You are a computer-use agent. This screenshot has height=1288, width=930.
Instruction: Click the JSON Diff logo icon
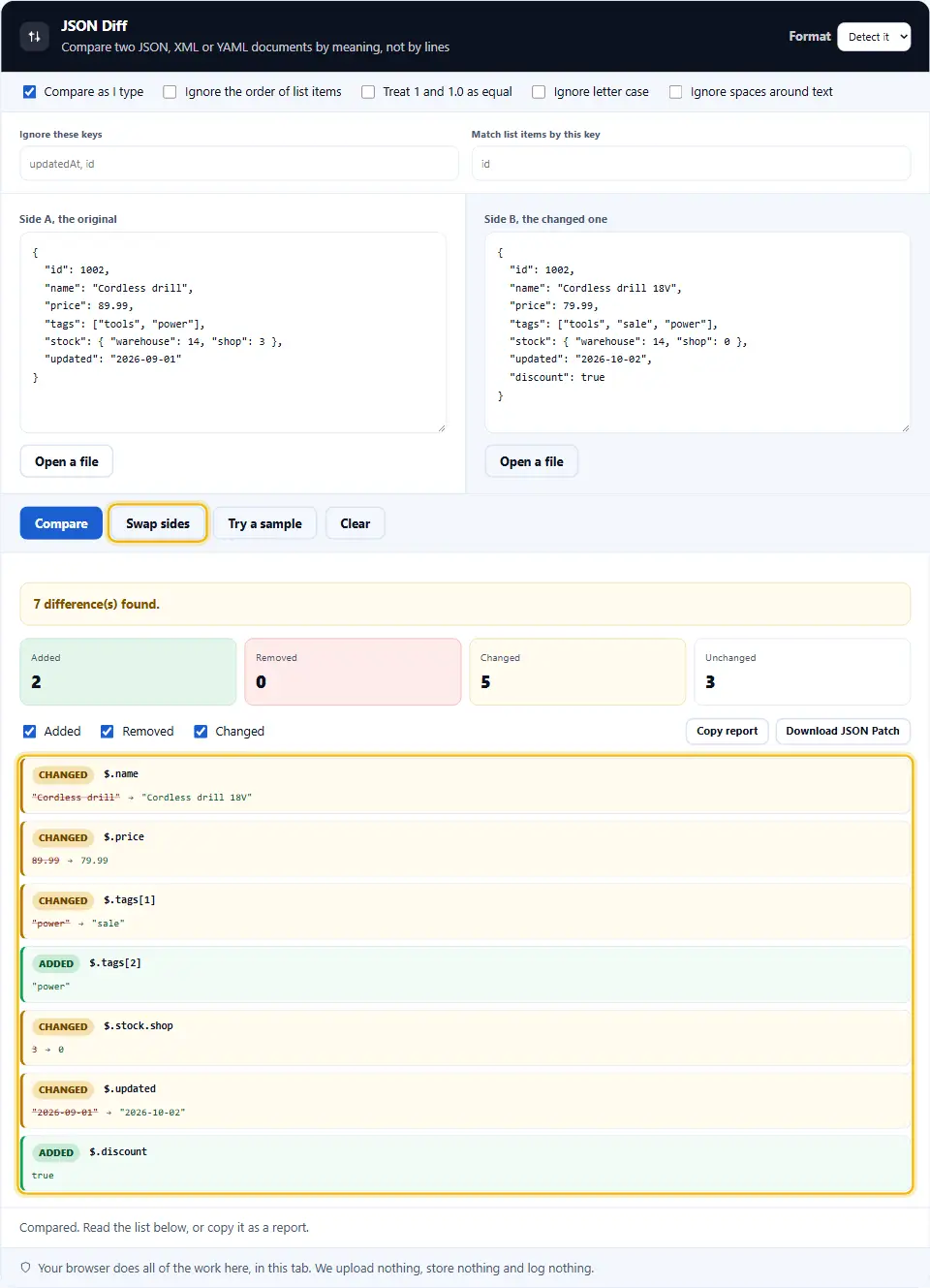point(35,37)
